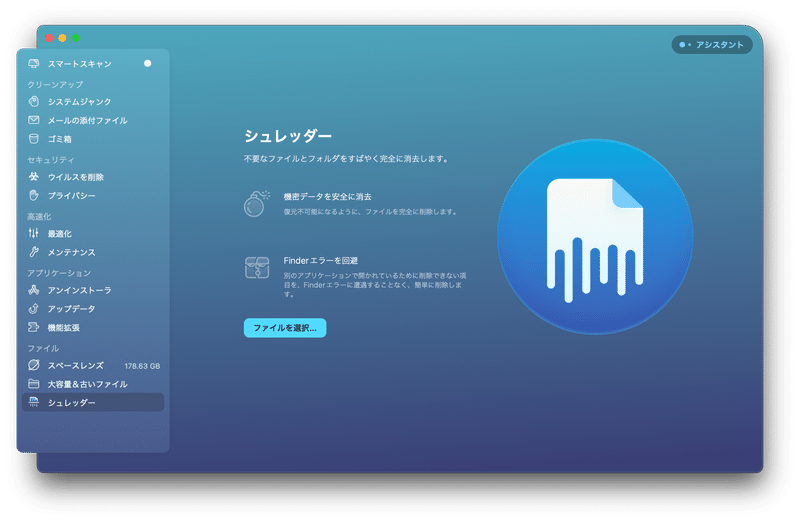Screen dimensions: 800x522
Task: Click the large shredder document illustration
Action: coord(595,237)
